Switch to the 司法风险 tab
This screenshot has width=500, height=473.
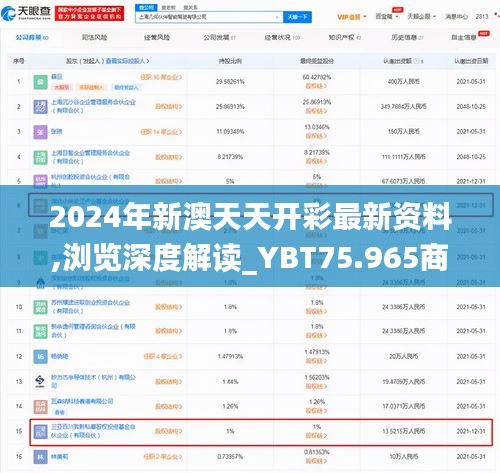tap(95, 37)
